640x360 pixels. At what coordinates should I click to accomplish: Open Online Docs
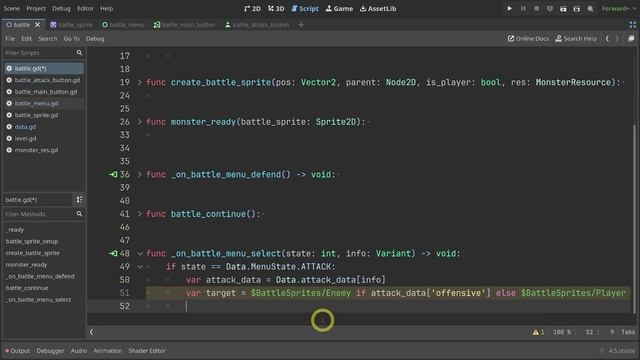[x=528, y=38]
